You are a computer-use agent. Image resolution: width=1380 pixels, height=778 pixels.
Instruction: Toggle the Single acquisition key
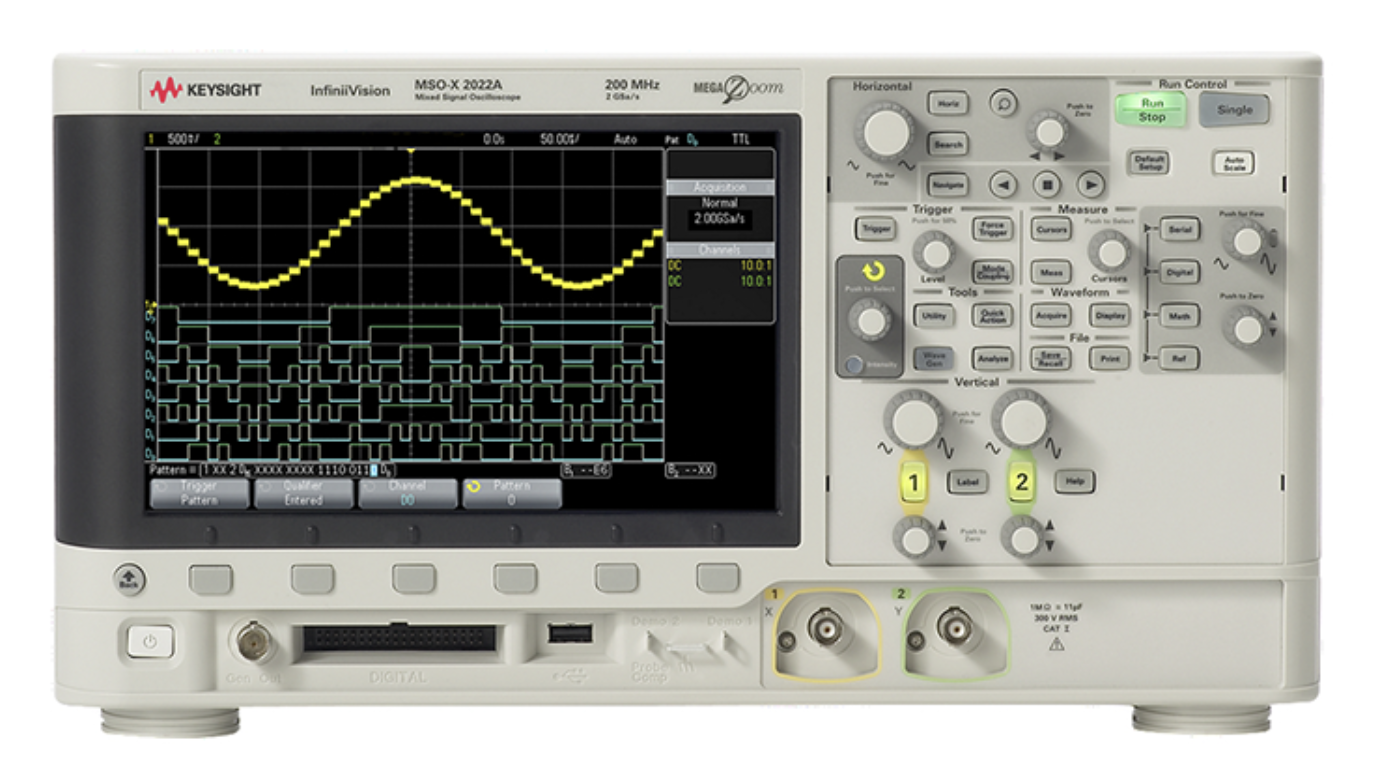(x=1234, y=110)
